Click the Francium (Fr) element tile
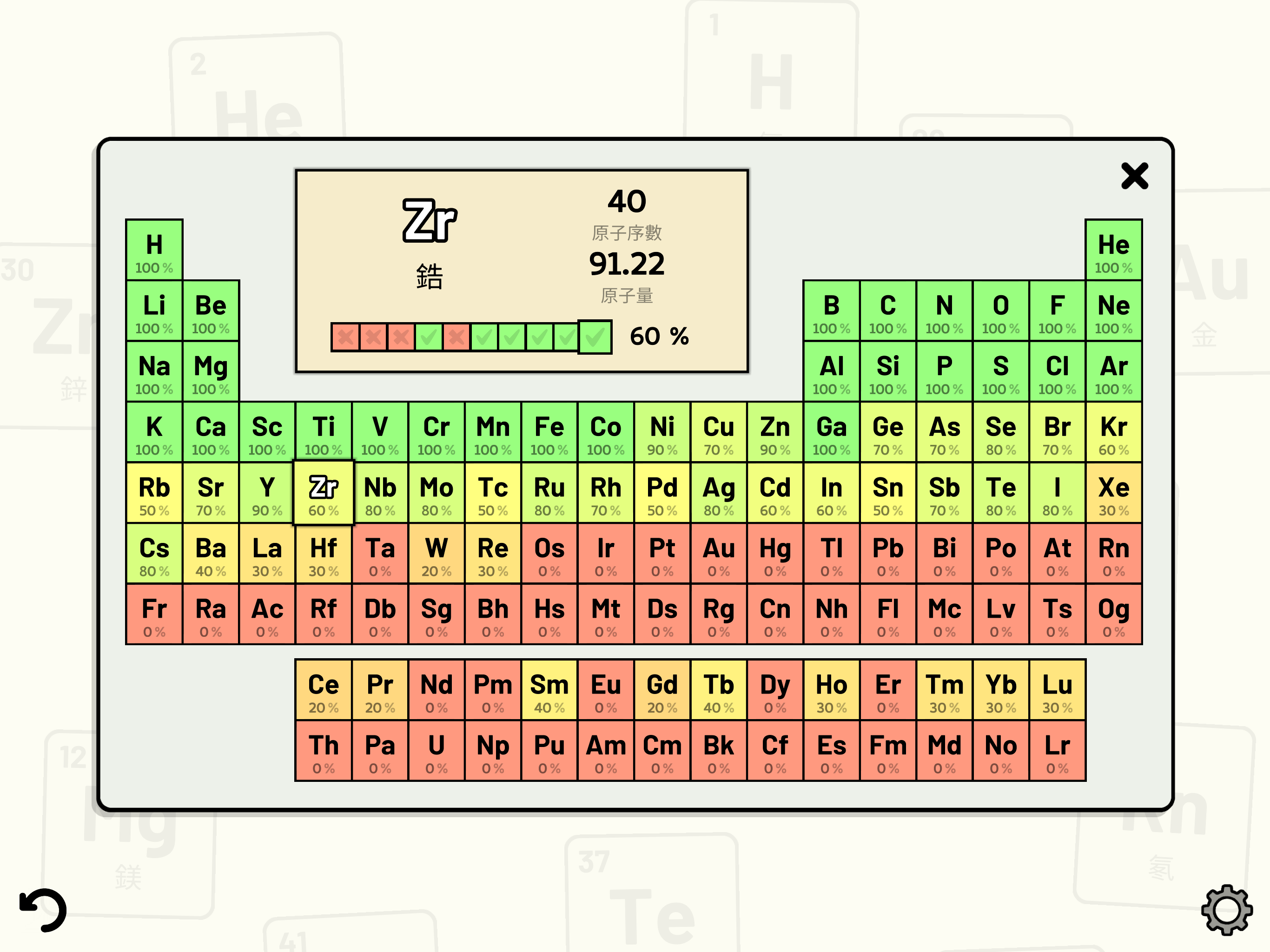Image resolution: width=1270 pixels, height=952 pixels. [154, 615]
